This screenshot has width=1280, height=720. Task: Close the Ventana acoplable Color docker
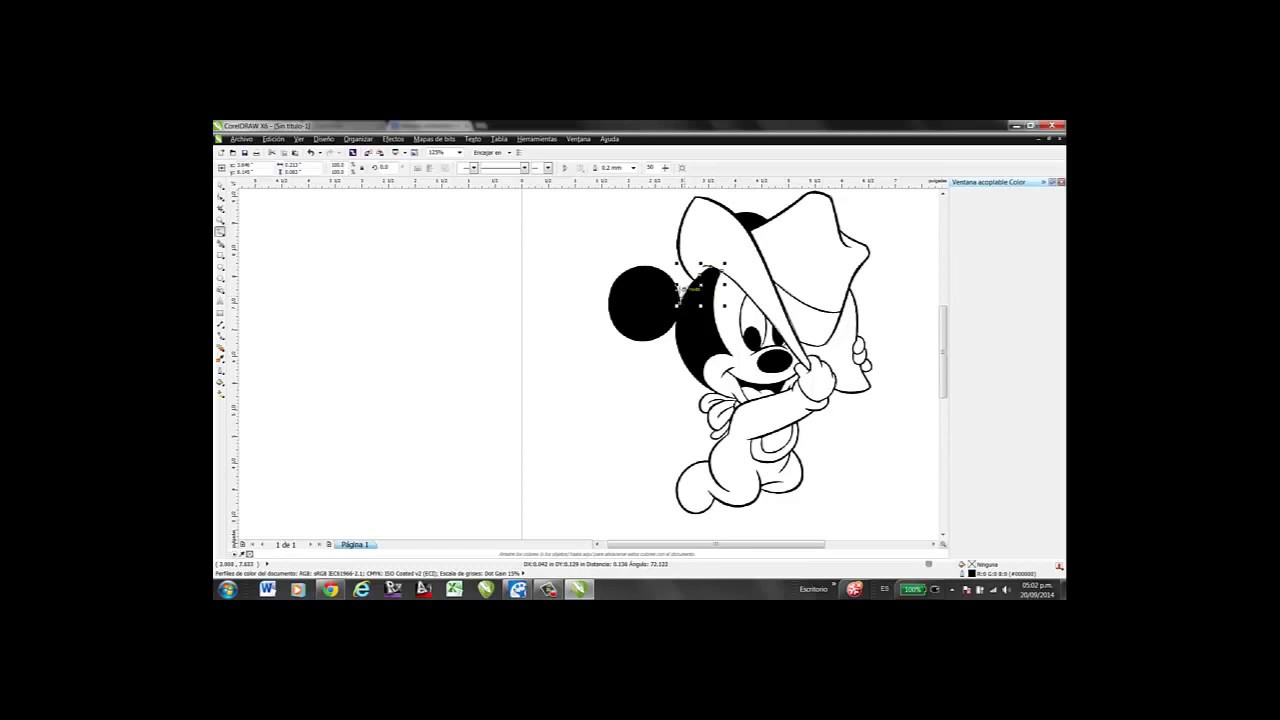(x=1060, y=182)
